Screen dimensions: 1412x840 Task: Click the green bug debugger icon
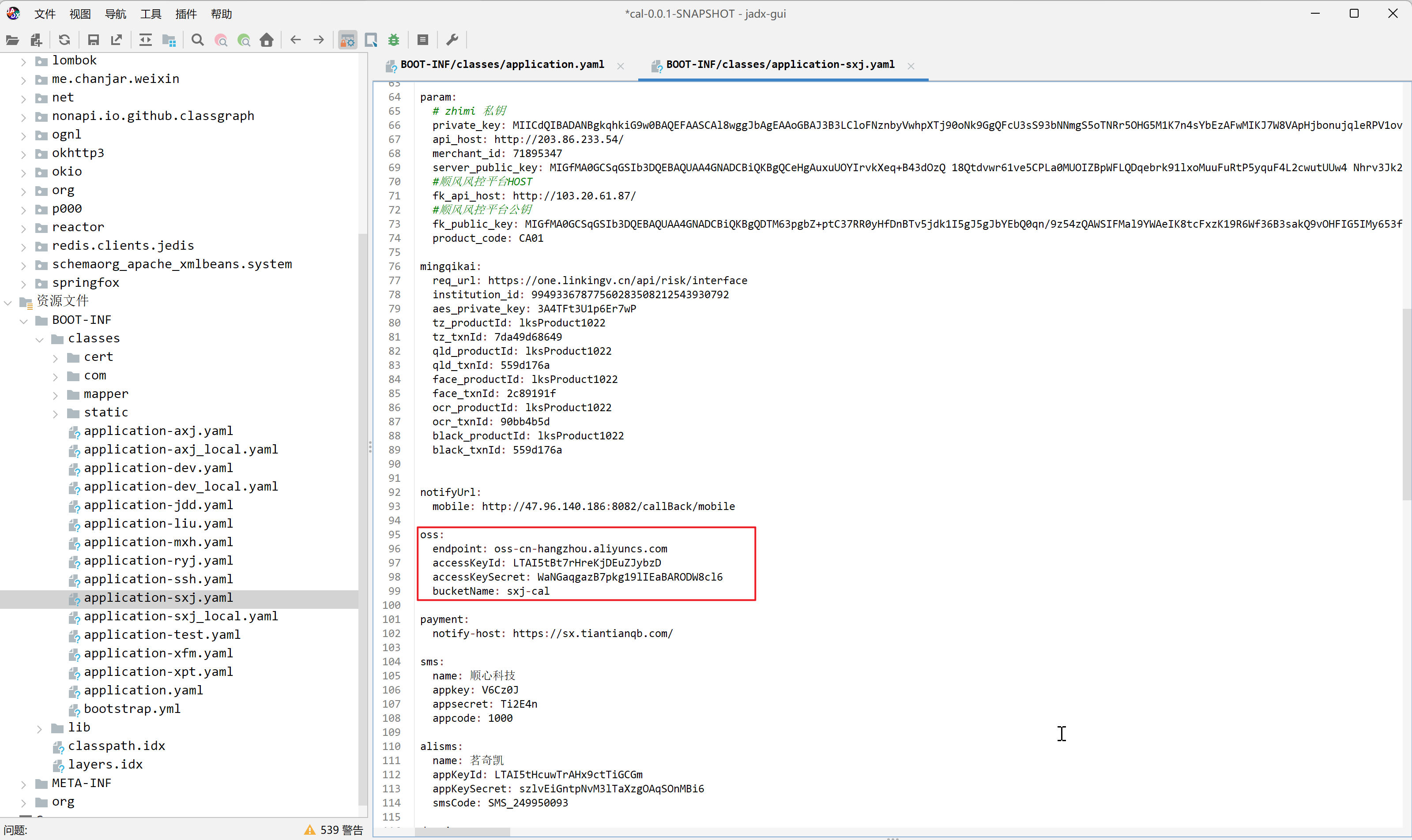click(393, 40)
